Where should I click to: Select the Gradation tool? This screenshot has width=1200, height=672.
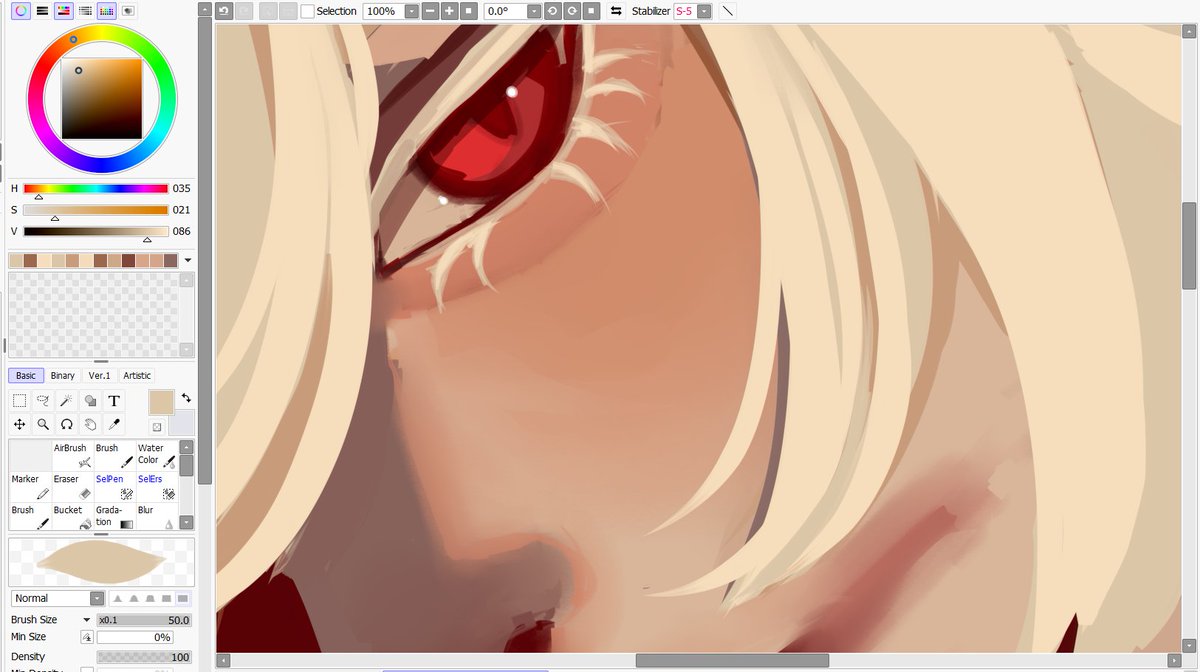coord(114,516)
